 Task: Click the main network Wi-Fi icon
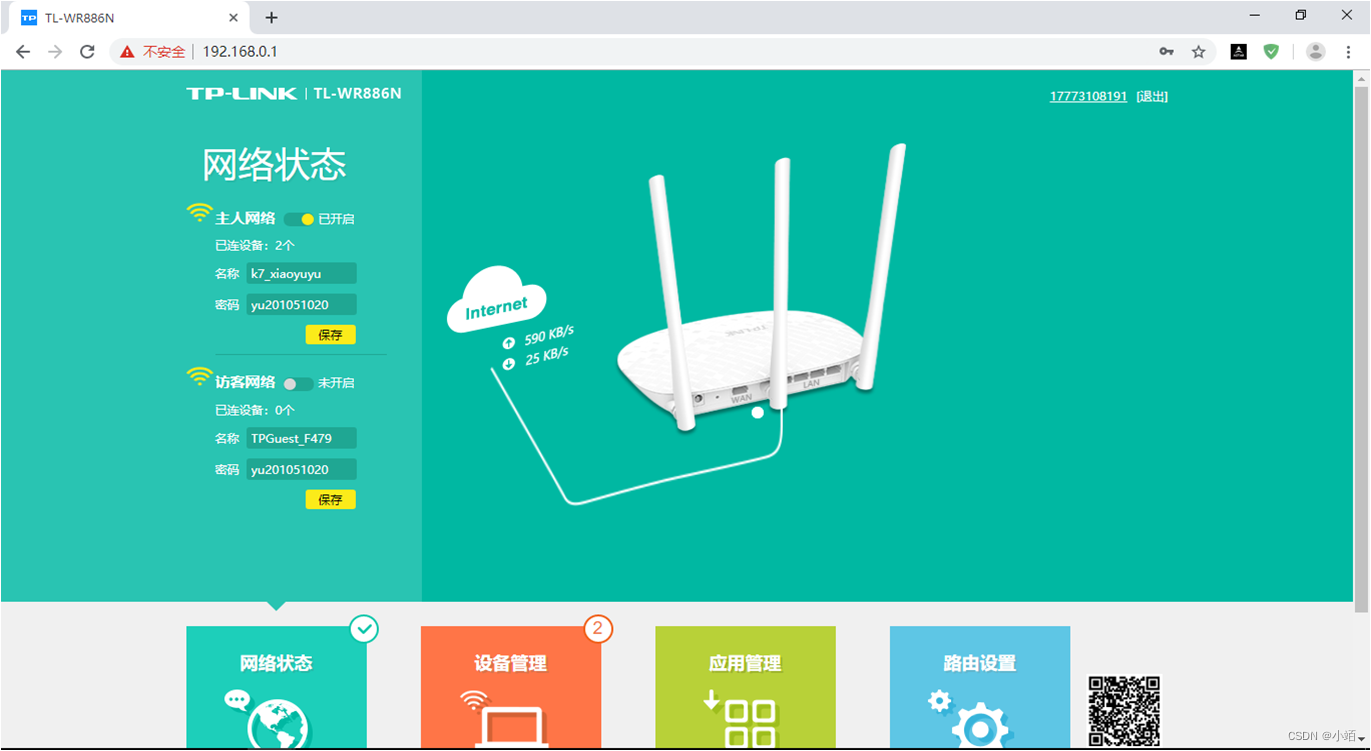199,213
